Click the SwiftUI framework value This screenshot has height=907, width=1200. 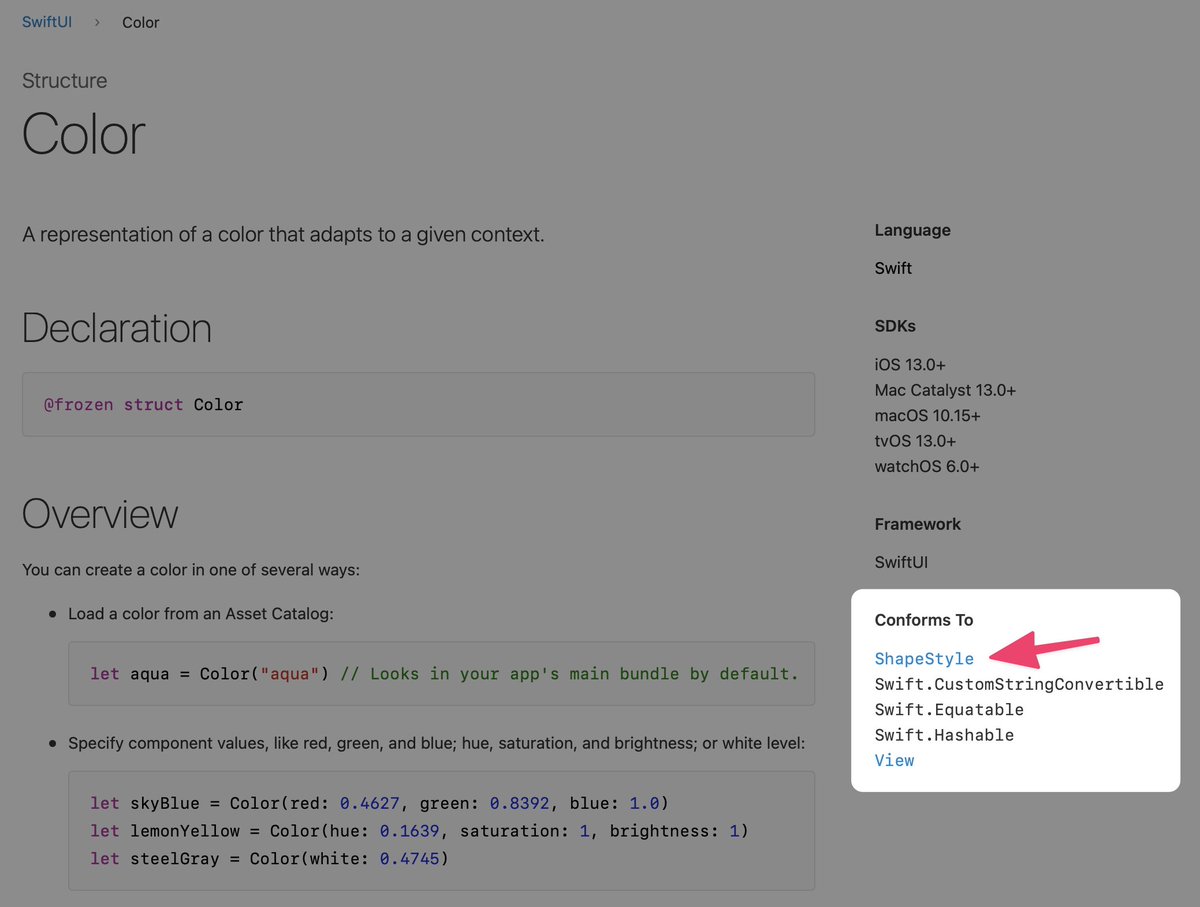[901, 562]
